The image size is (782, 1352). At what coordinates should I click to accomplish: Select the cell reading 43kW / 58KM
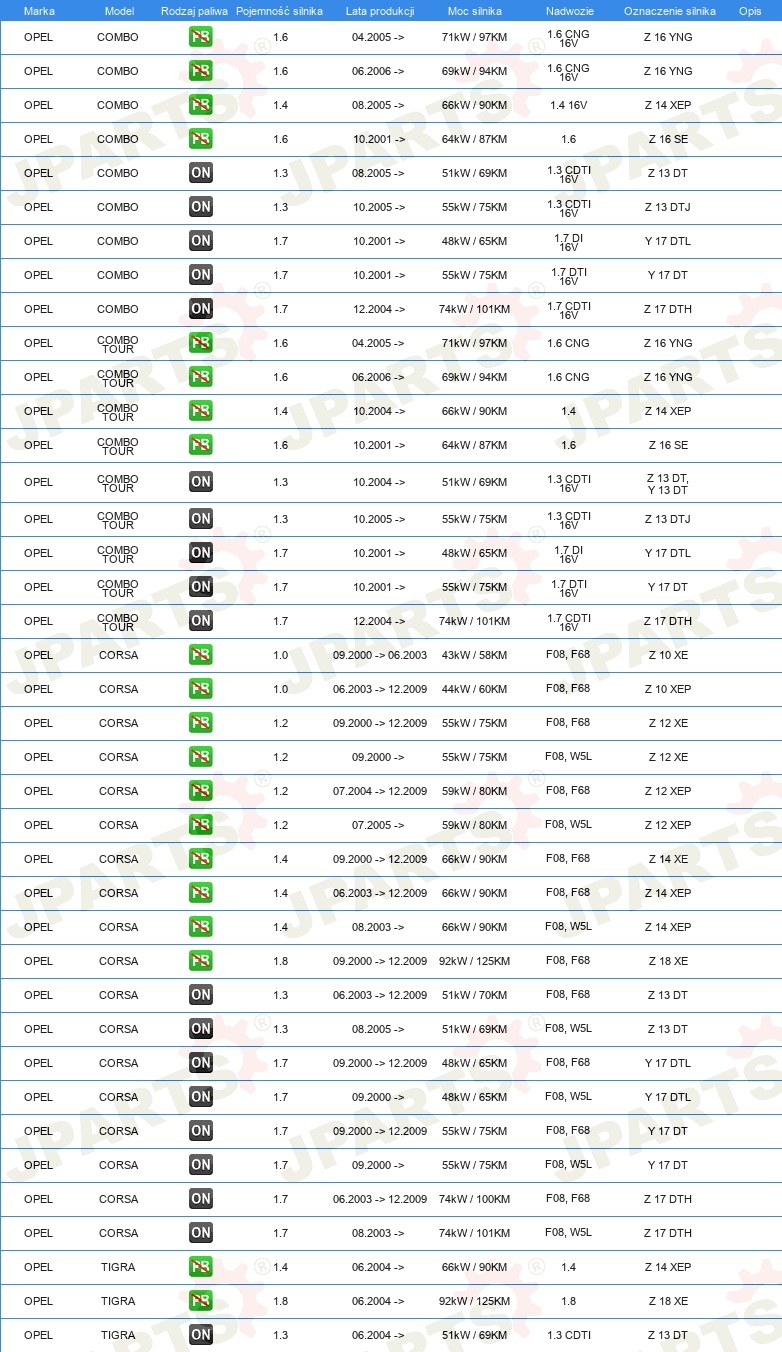coord(475,655)
